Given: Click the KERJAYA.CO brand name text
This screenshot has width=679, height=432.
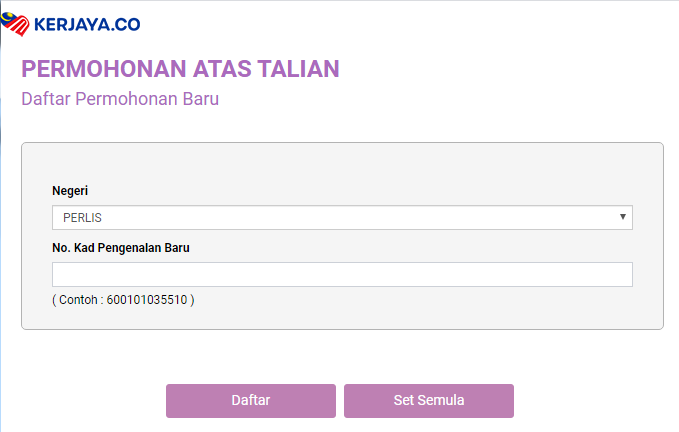Looking at the screenshot, I should 88,25.
